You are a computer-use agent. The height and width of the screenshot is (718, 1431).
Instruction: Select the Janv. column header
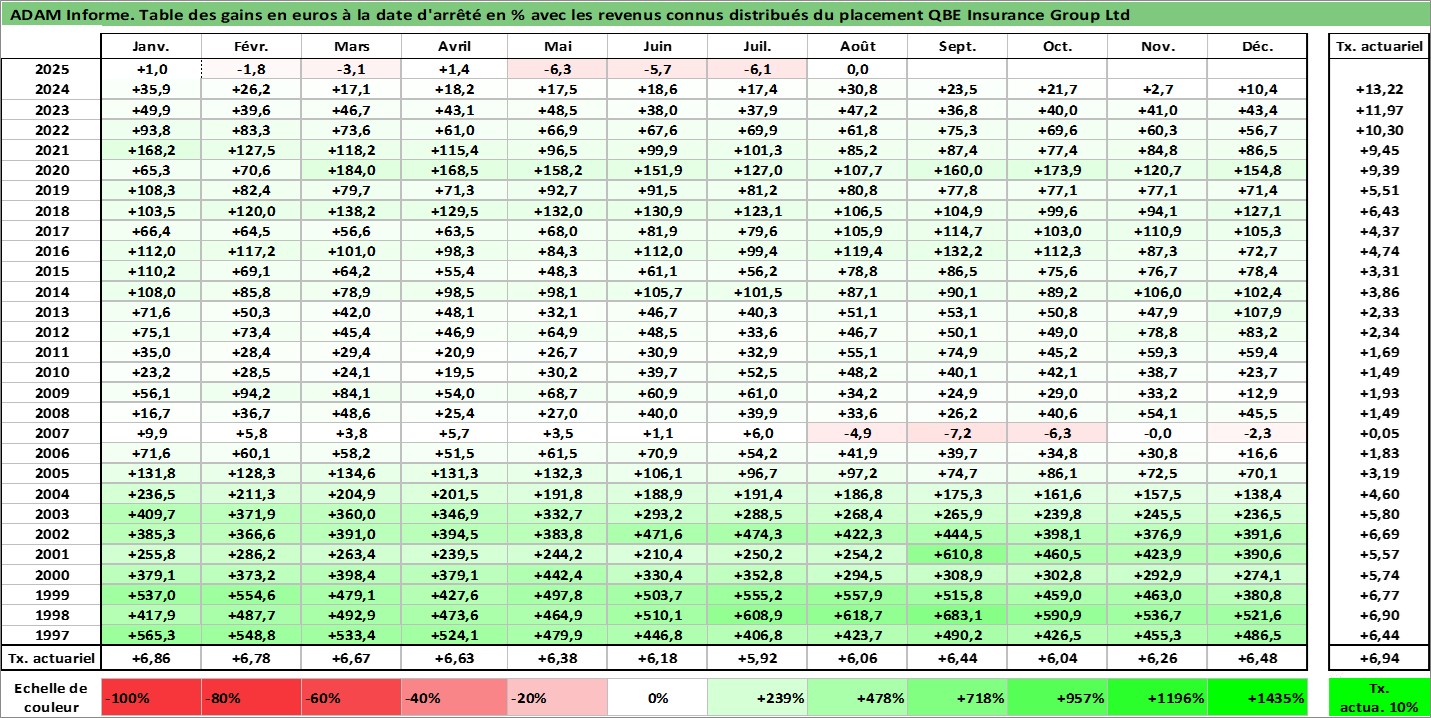point(151,47)
